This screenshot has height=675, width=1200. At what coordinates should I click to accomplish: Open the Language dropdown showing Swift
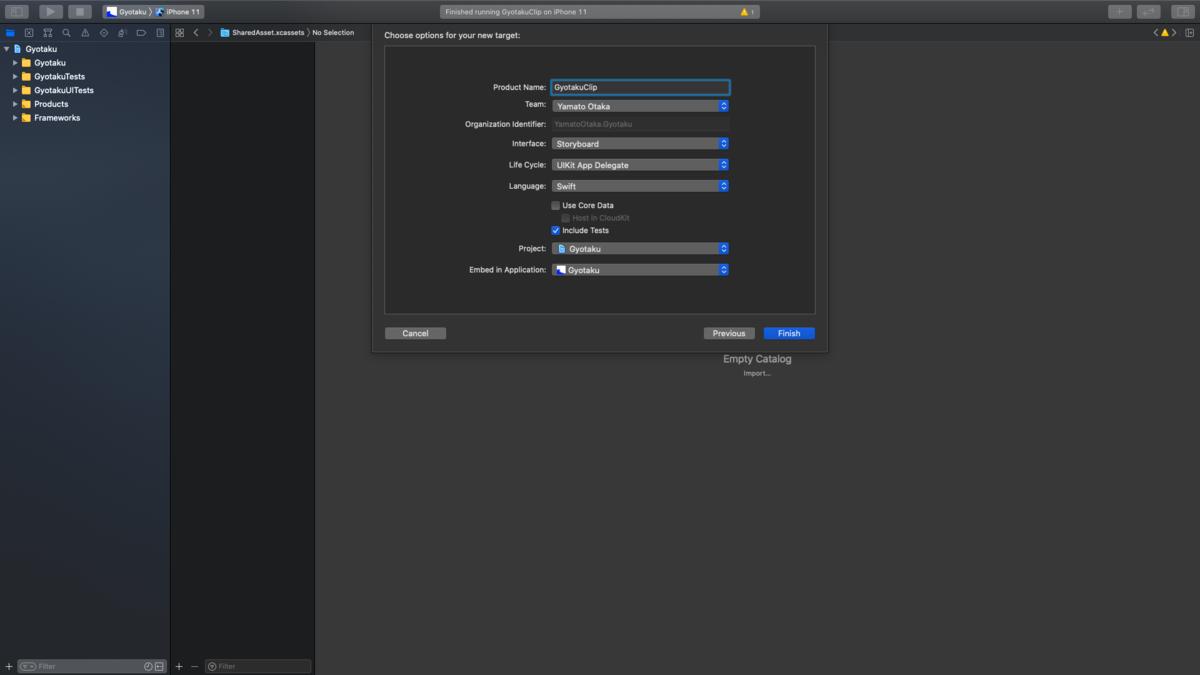[x=640, y=186]
